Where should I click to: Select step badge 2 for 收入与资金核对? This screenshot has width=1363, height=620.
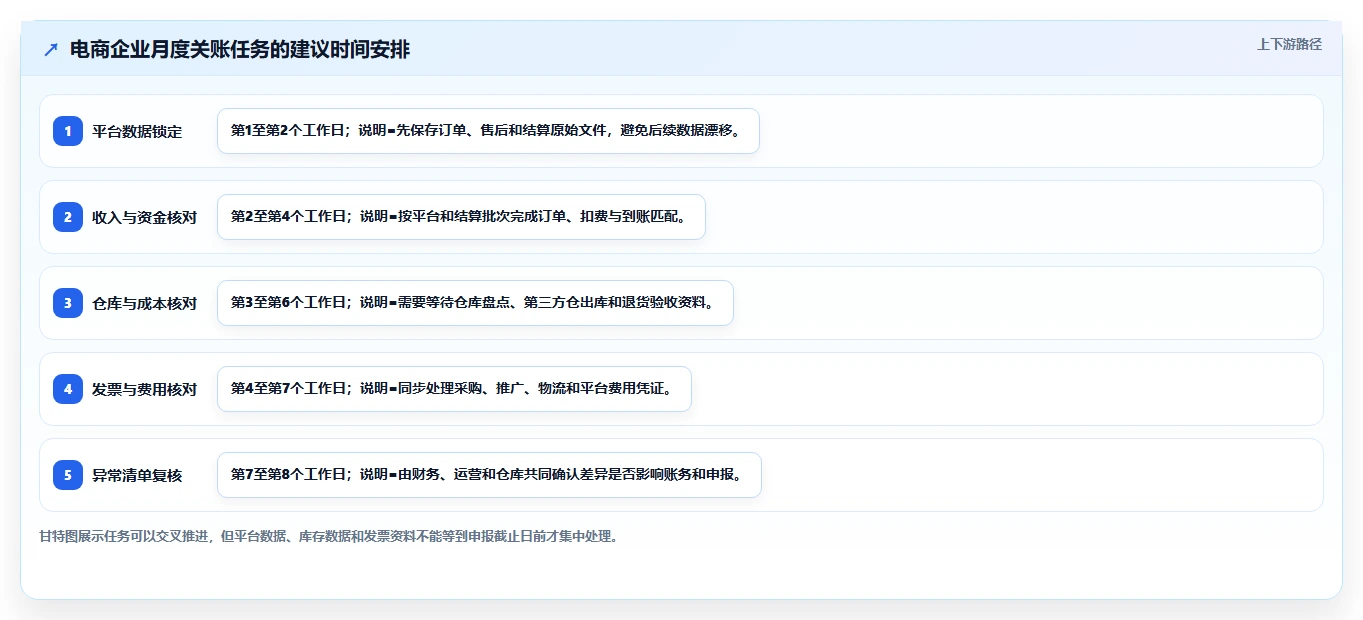coord(68,217)
